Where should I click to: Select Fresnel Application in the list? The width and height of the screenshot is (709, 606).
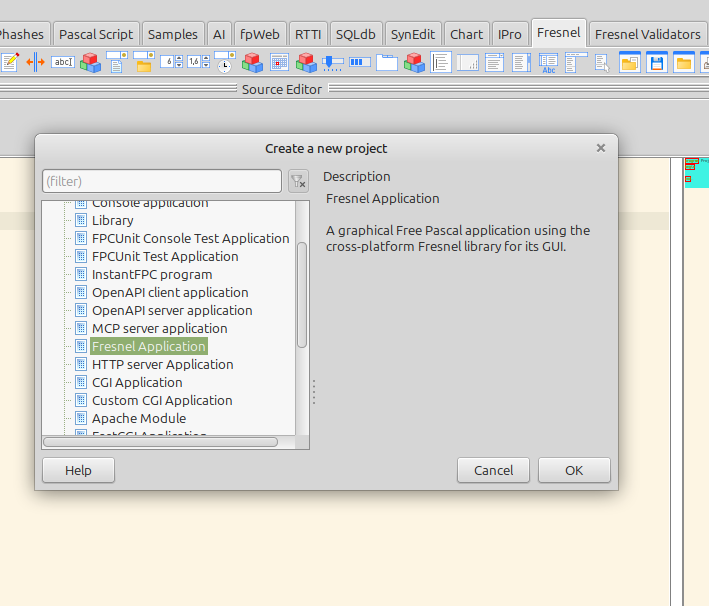pyautogui.click(x=149, y=346)
